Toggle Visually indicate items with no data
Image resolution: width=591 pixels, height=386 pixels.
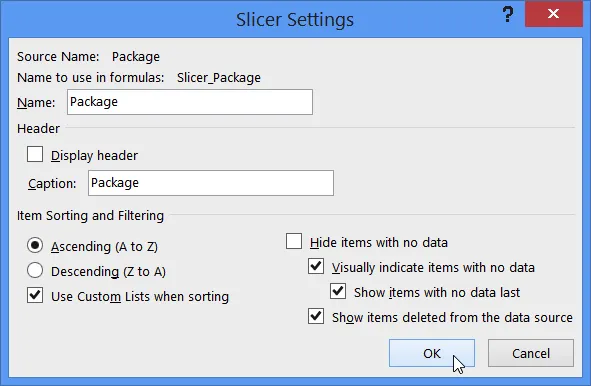(x=316, y=267)
